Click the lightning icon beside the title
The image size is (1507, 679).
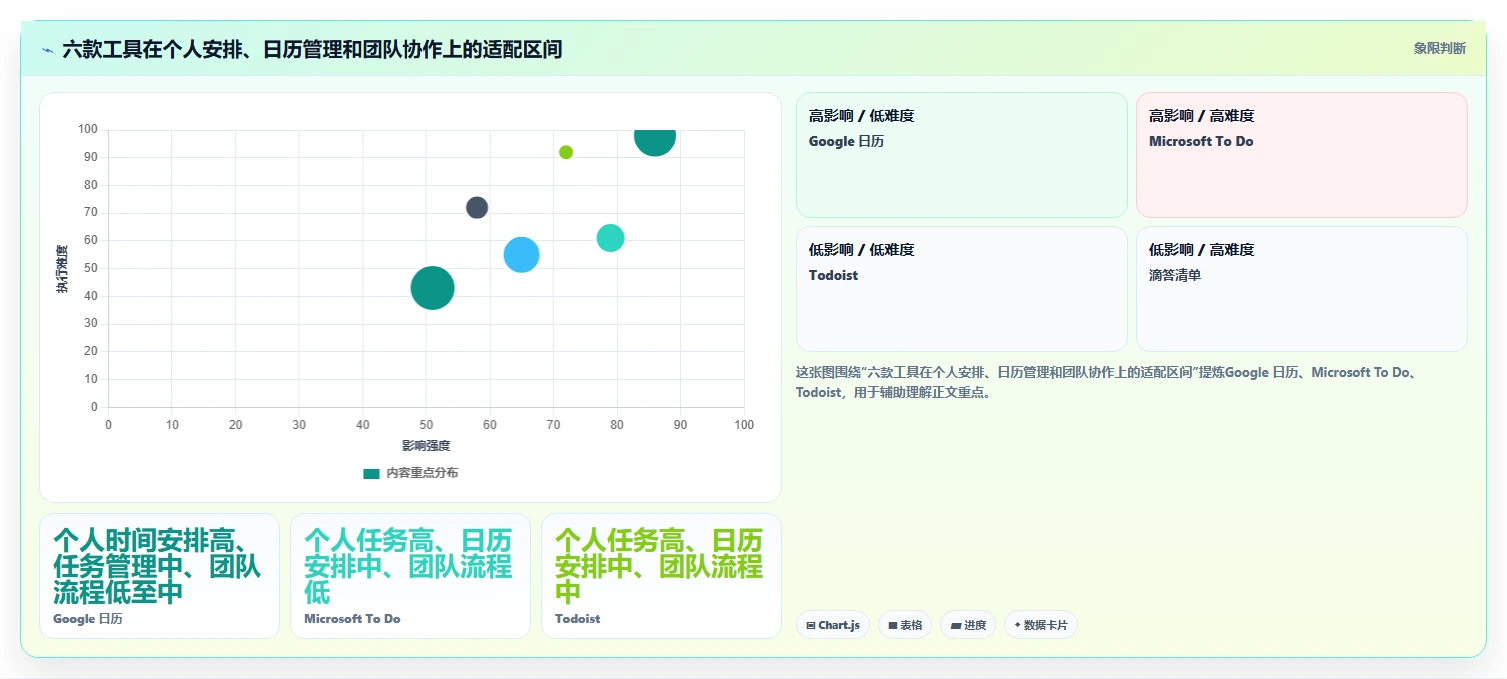[48, 49]
